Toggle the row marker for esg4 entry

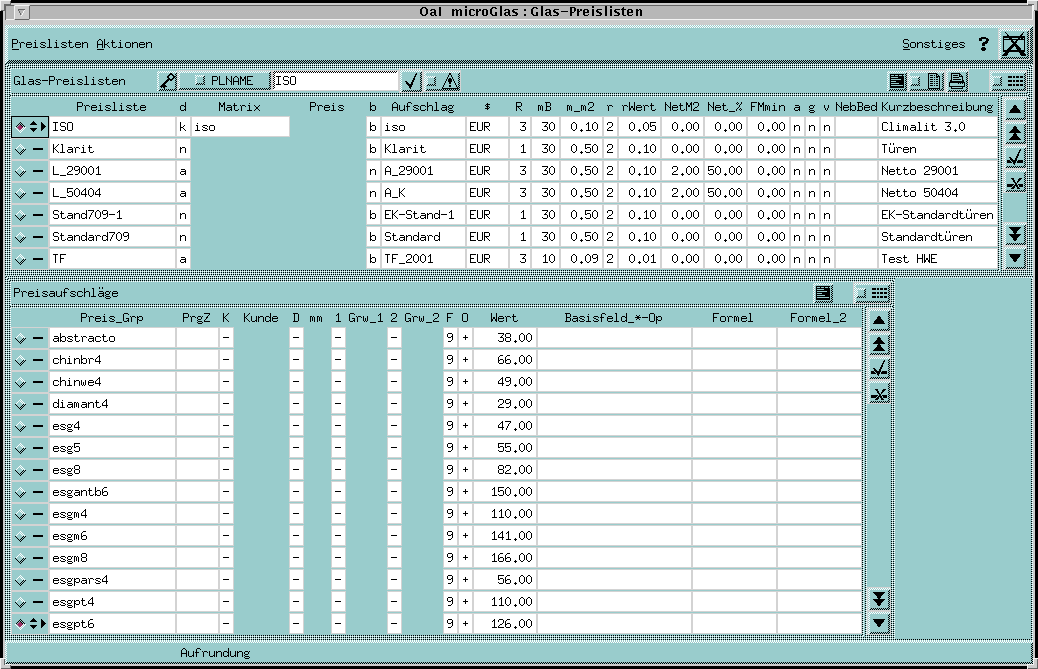(x=20, y=426)
